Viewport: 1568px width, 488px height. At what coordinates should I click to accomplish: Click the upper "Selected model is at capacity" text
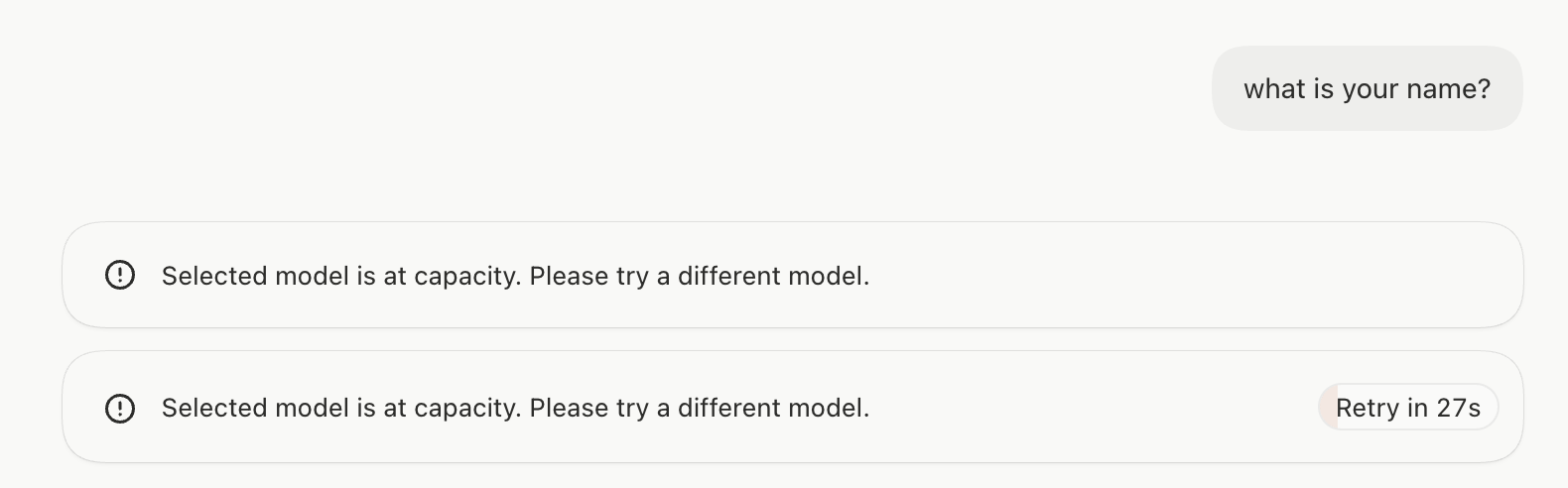pyautogui.click(x=515, y=276)
